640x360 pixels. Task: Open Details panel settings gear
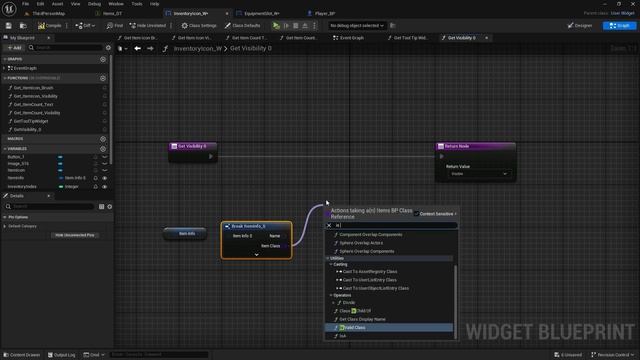click(x=109, y=207)
